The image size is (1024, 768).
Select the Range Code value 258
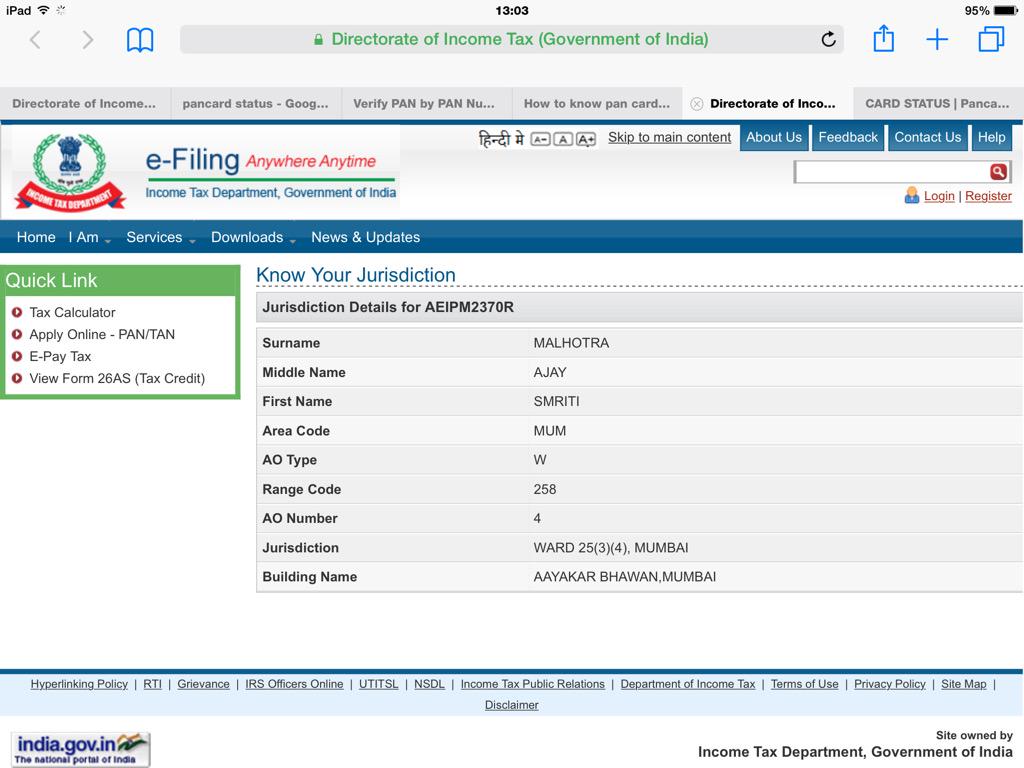[545, 489]
